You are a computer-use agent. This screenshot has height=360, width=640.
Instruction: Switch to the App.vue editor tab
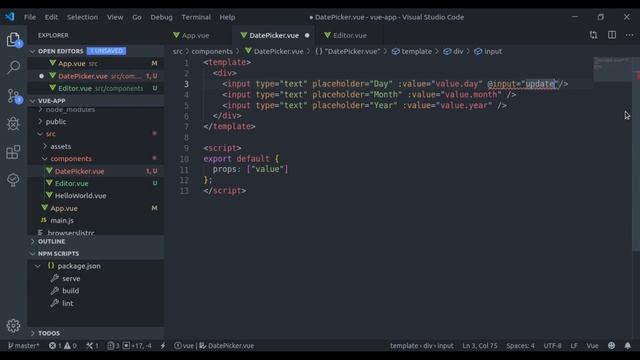click(x=196, y=36)
